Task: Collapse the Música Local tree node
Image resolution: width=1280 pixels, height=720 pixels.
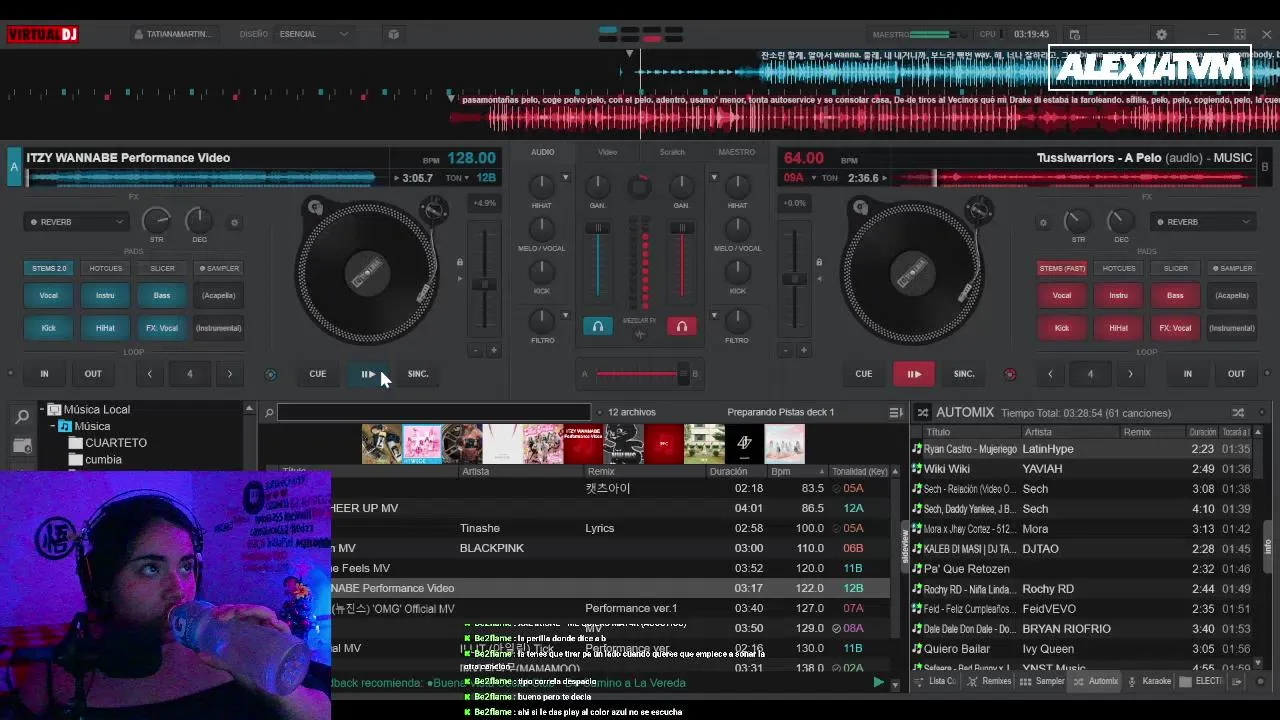Action: (42, 409)
